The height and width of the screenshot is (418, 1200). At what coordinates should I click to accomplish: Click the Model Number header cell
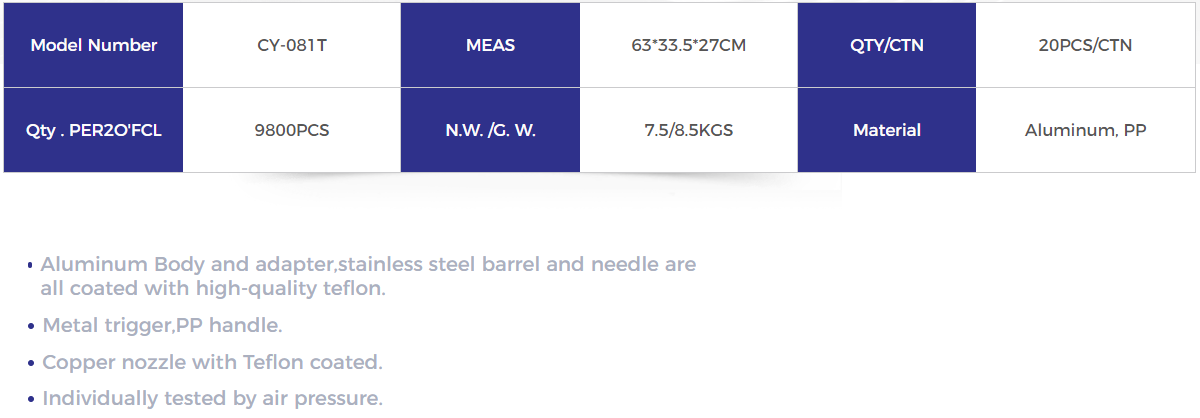tap(94, 45)
